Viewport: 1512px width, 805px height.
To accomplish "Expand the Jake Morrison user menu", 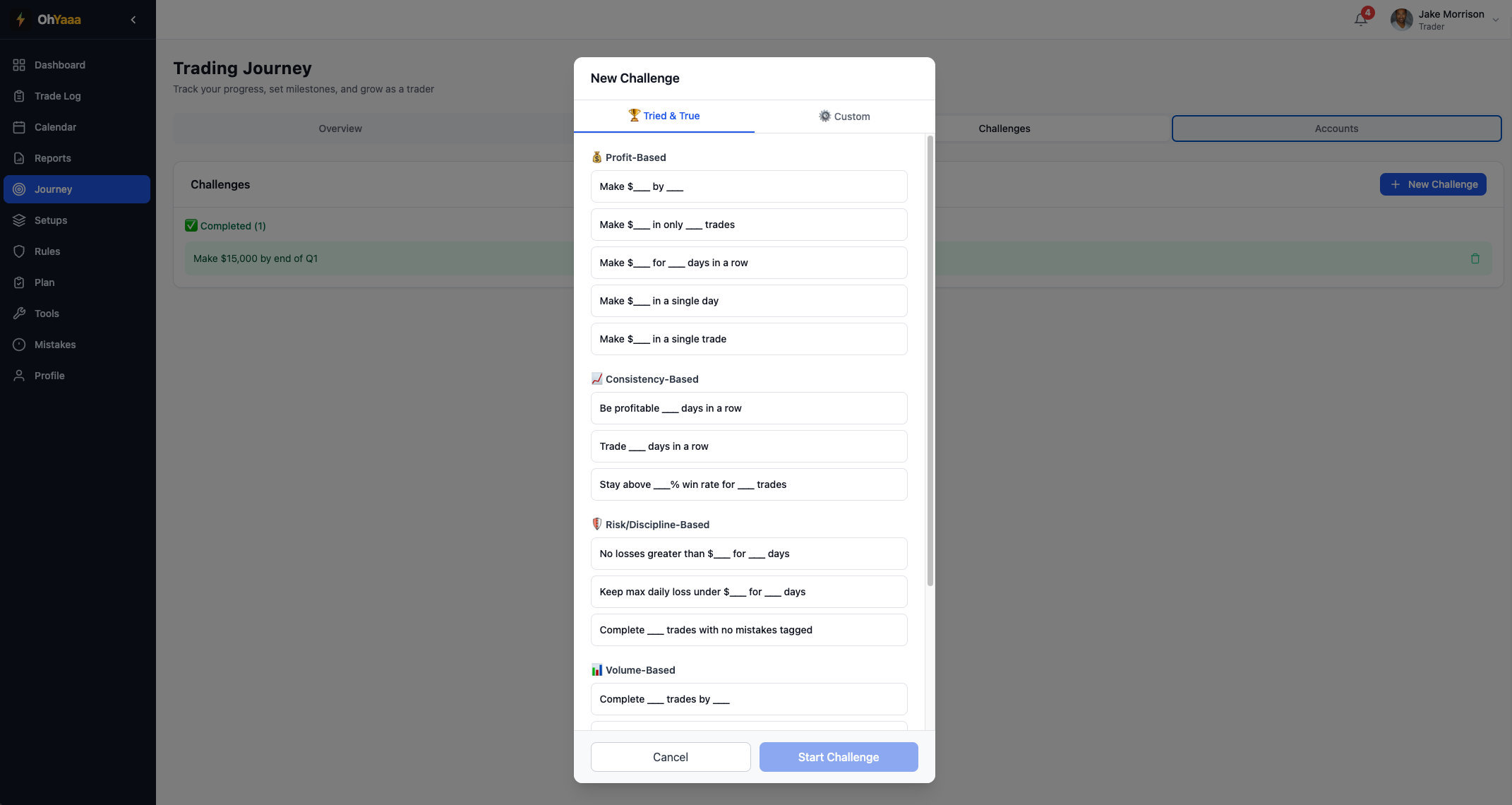I will pos(1495,20).
